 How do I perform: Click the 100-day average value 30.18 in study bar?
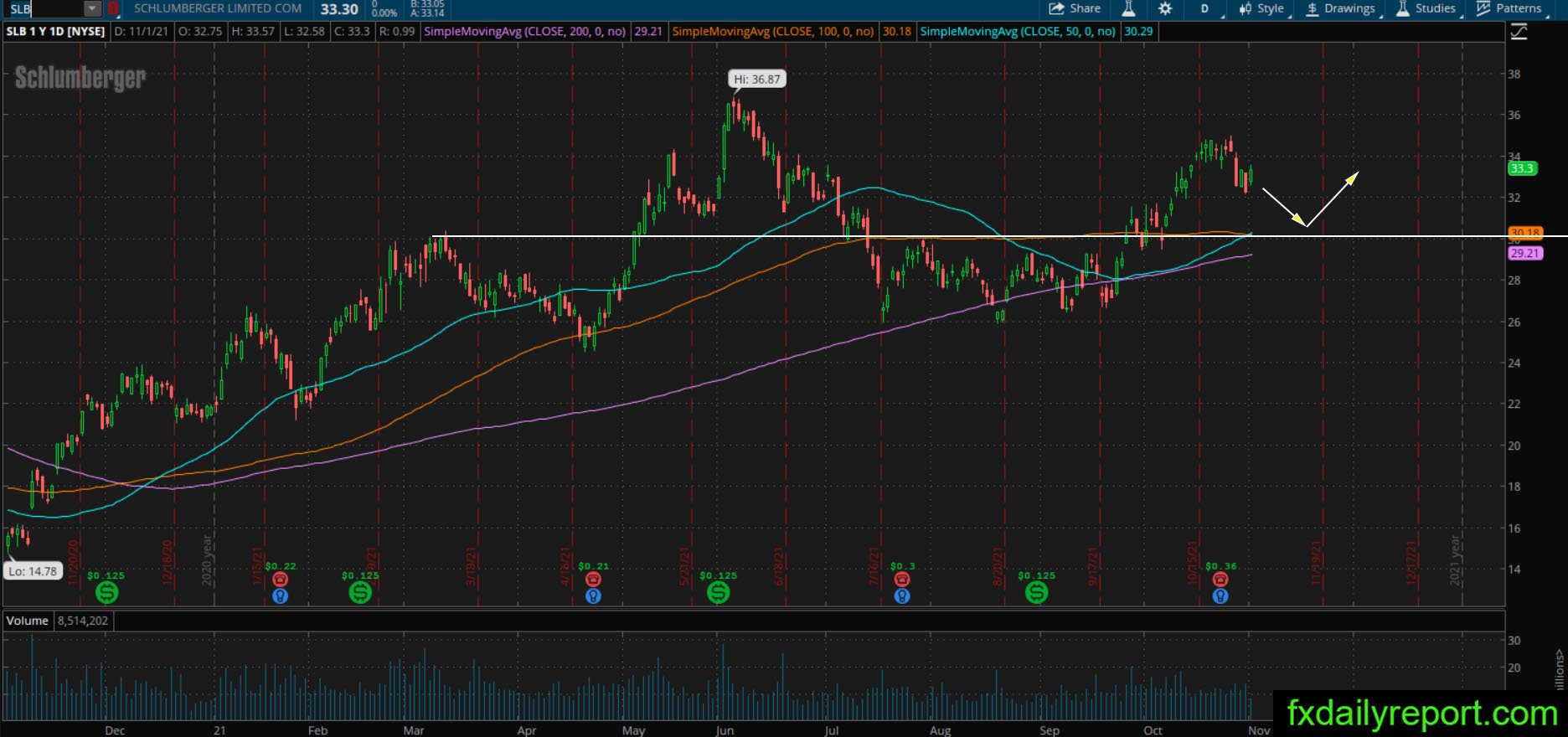(x=896, y=31)
